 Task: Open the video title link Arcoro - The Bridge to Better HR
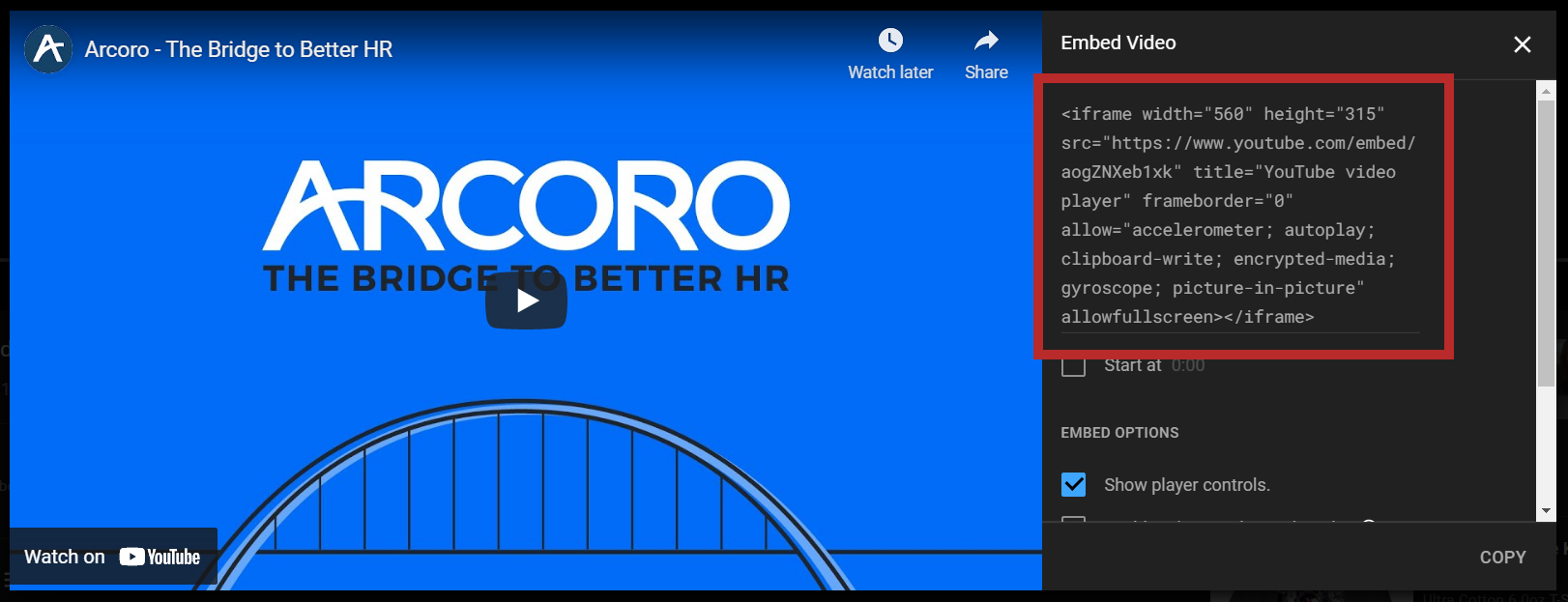coord(239,49)
